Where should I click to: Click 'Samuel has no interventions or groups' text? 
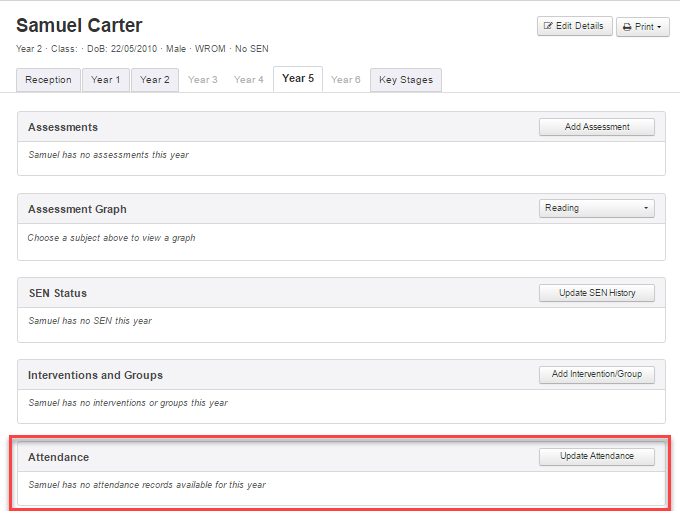click(128, 403)
